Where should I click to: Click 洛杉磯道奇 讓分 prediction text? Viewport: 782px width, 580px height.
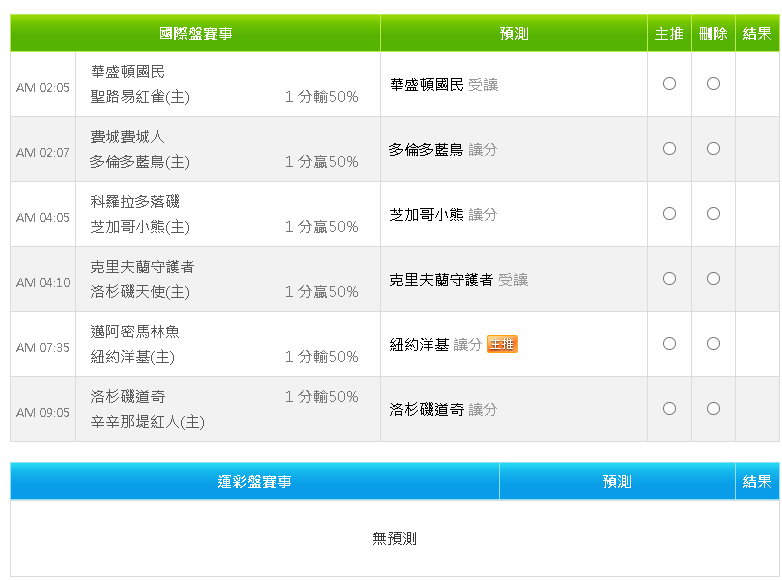coord(443,409)
